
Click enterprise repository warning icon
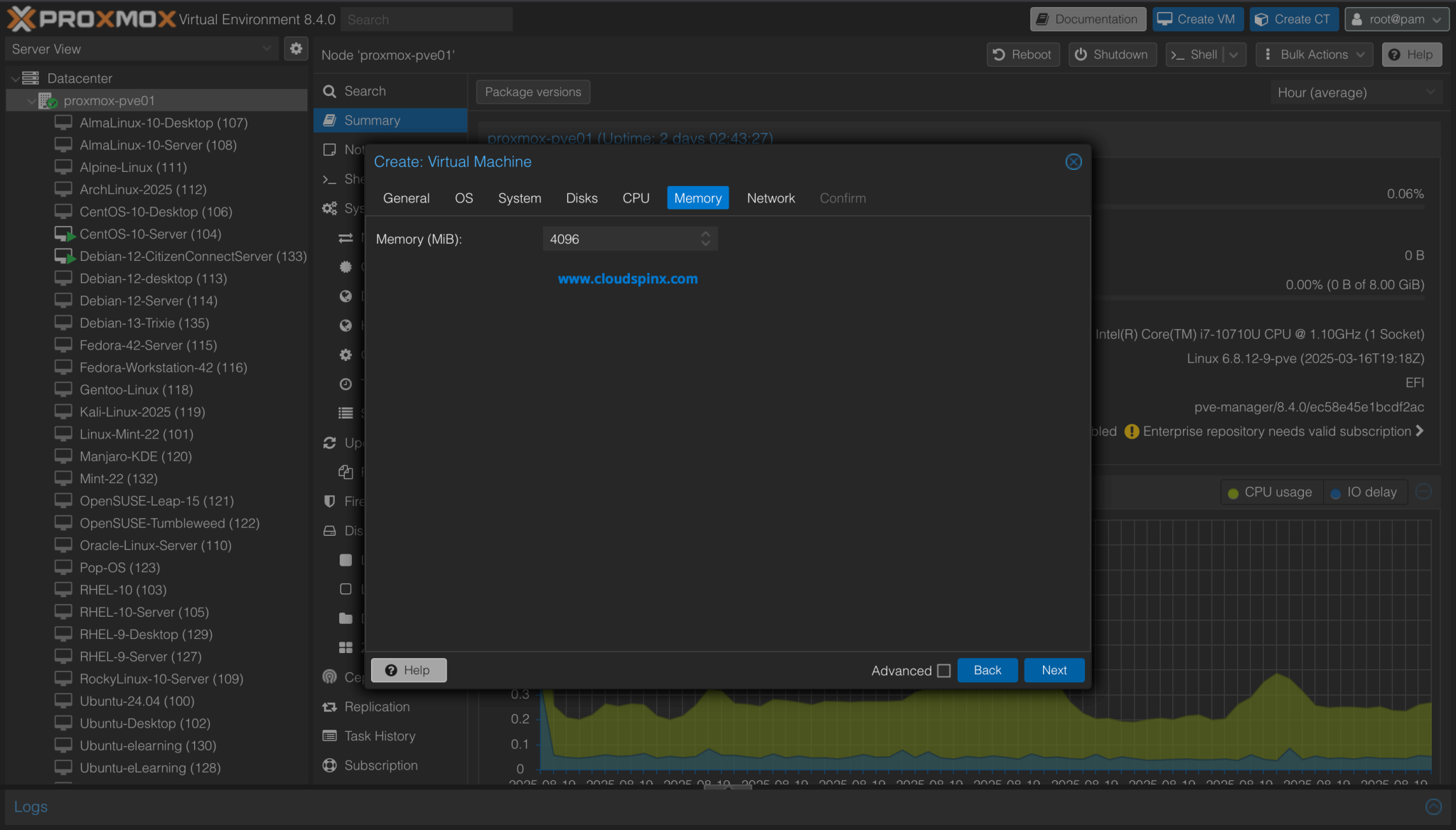pyautogui.click(x=1132, y=431)
